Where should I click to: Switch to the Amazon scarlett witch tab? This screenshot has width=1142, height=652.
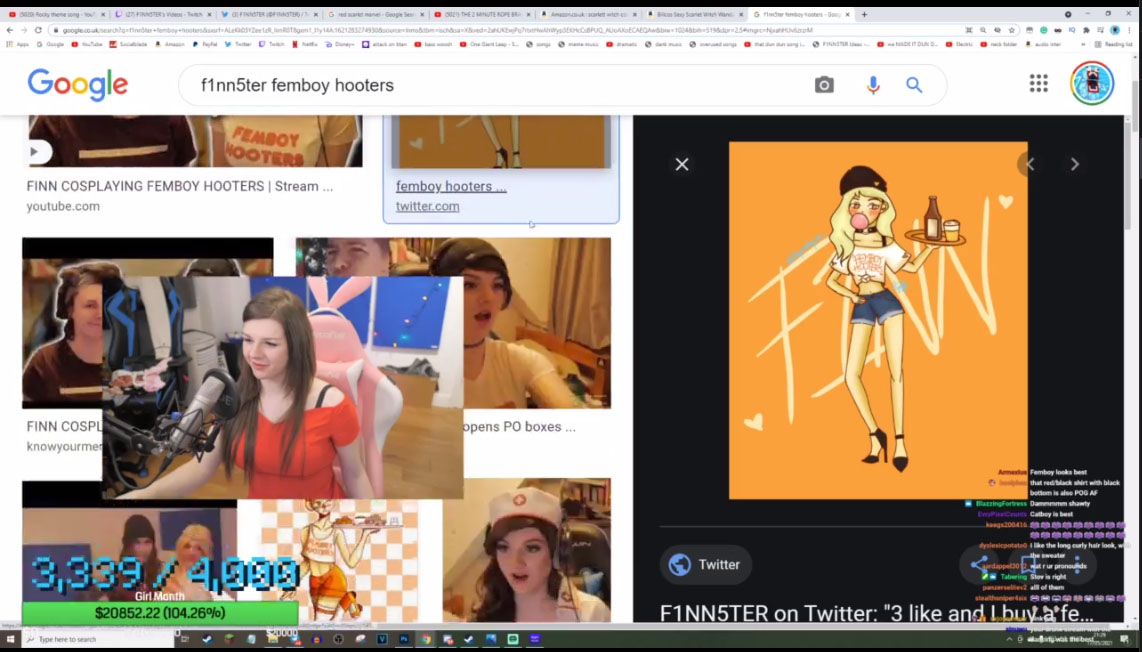(x=587, y=15)
